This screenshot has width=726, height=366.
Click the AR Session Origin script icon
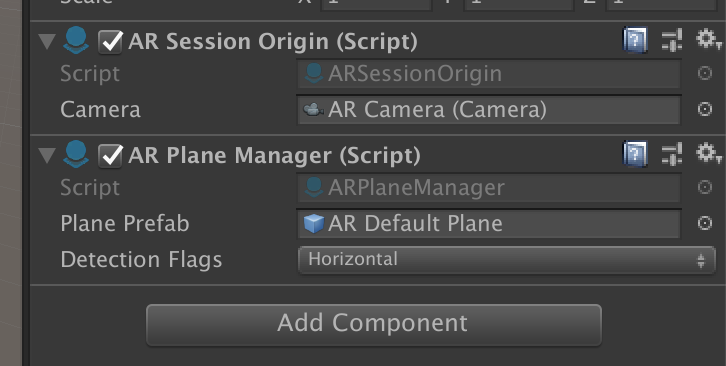75,40
